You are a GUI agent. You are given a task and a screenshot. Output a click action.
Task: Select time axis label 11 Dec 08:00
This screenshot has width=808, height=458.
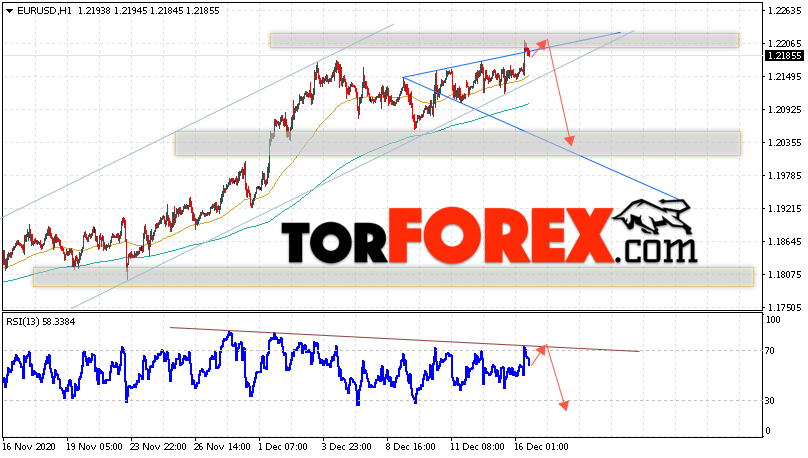pos(477,447)
